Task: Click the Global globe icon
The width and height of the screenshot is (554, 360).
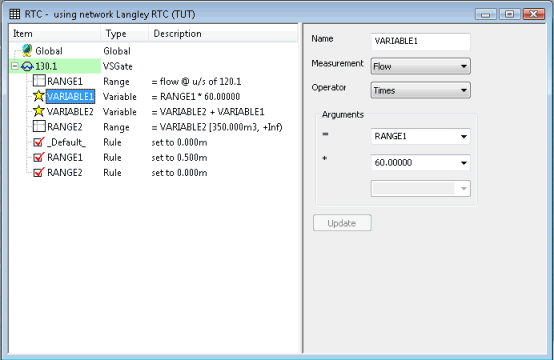Action: pos(27,51)
